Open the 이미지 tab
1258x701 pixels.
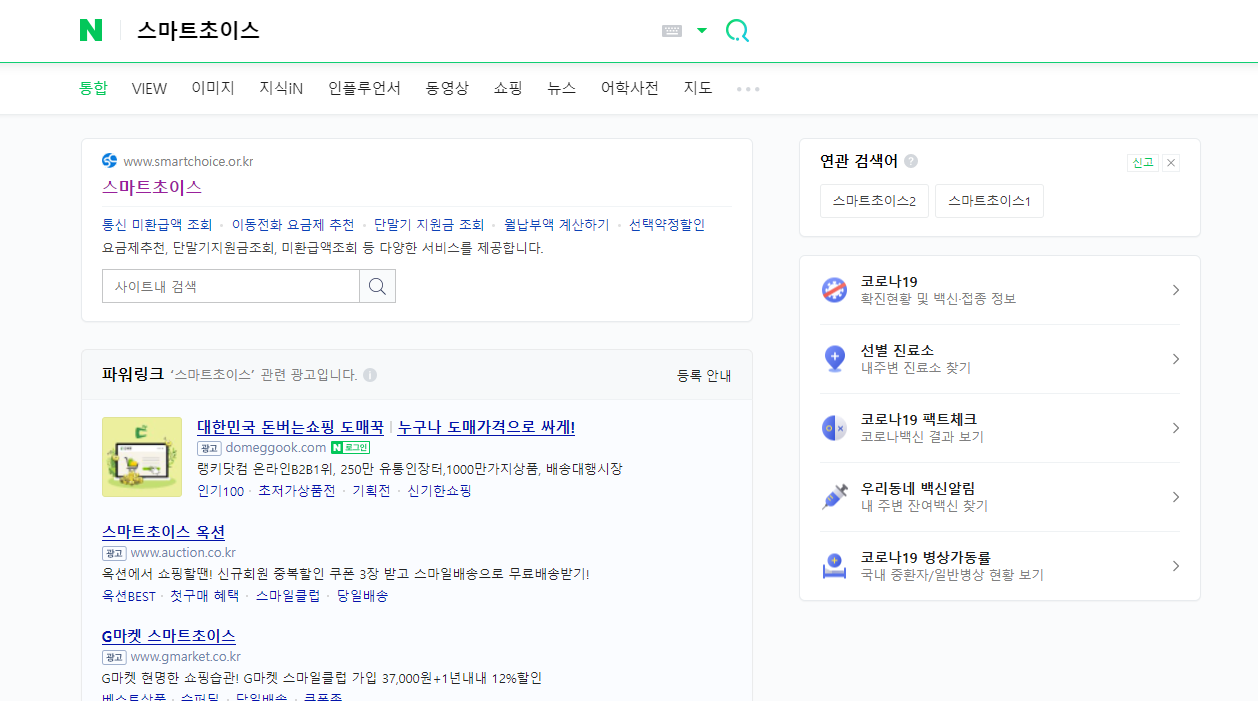click(x=213, y=88)
